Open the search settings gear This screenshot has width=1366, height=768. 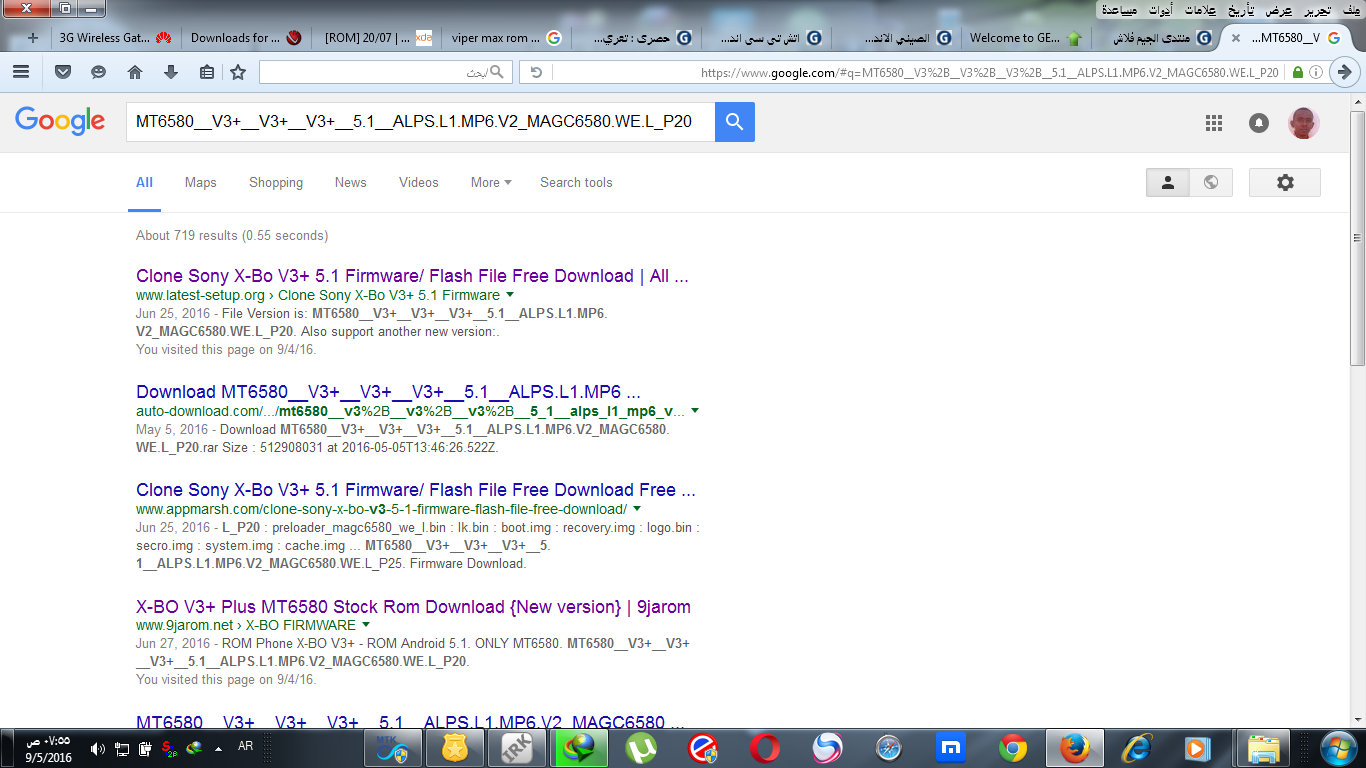pos(1285,182)
